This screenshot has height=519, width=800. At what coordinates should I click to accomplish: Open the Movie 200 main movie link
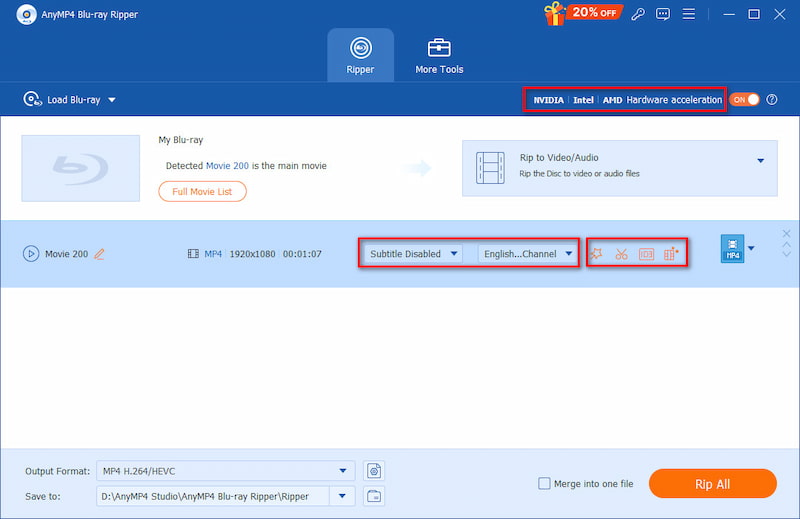(x=228, y=166)
